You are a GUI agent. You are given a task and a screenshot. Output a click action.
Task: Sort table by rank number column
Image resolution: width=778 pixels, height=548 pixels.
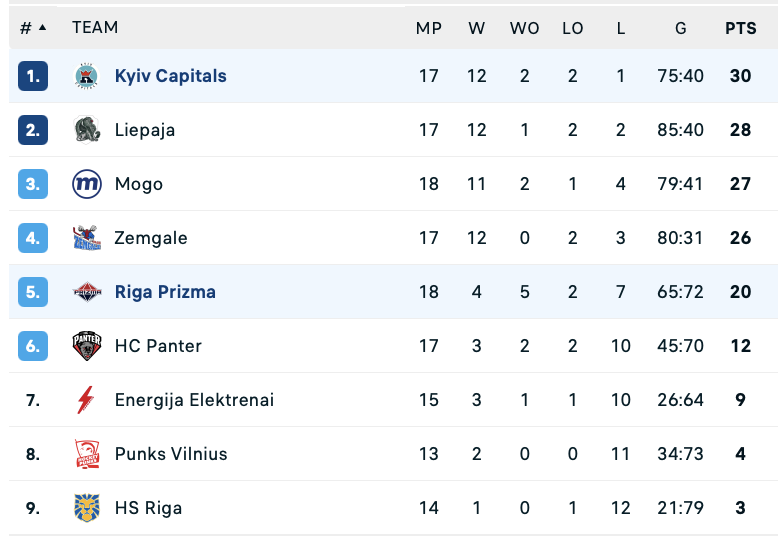tap(32, 28)
